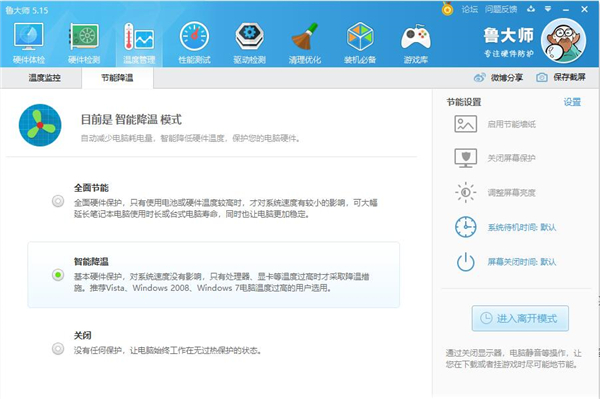600x399 pixels.
Task: Click the 目前是 智能降温 模式 heading
Action: click(131, 120)
